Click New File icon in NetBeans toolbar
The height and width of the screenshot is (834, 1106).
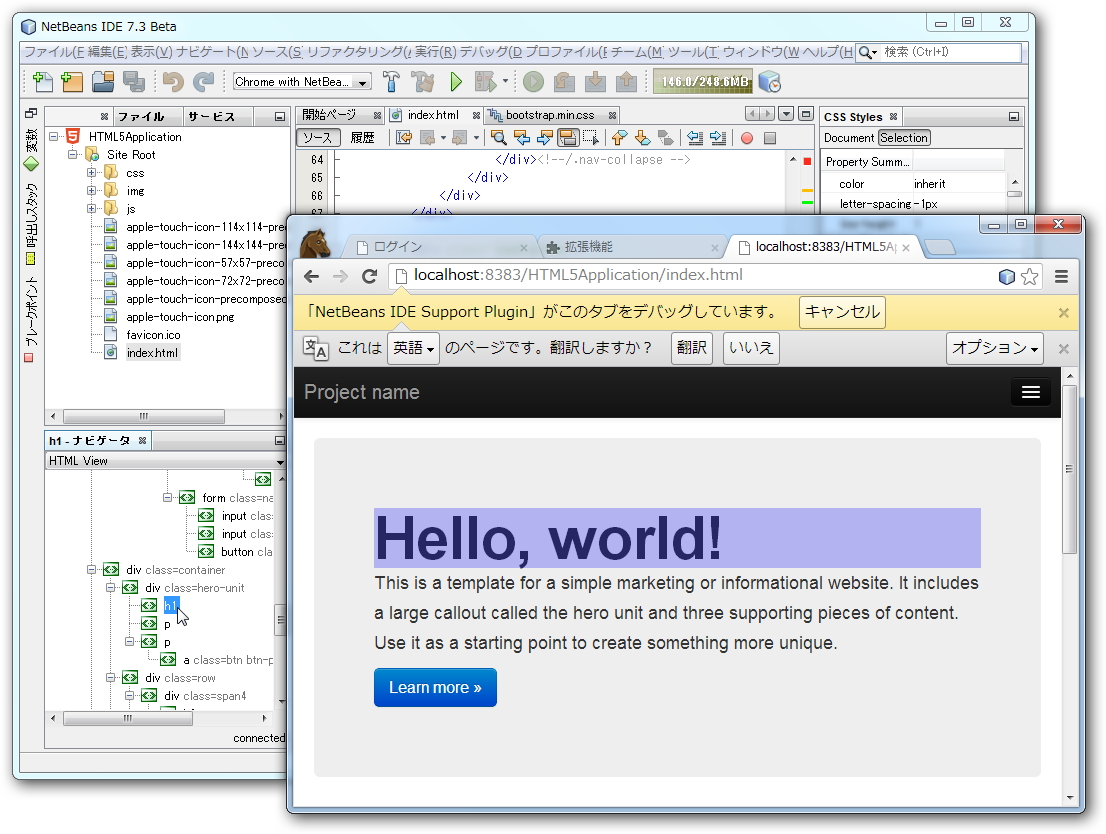[42, 82]
